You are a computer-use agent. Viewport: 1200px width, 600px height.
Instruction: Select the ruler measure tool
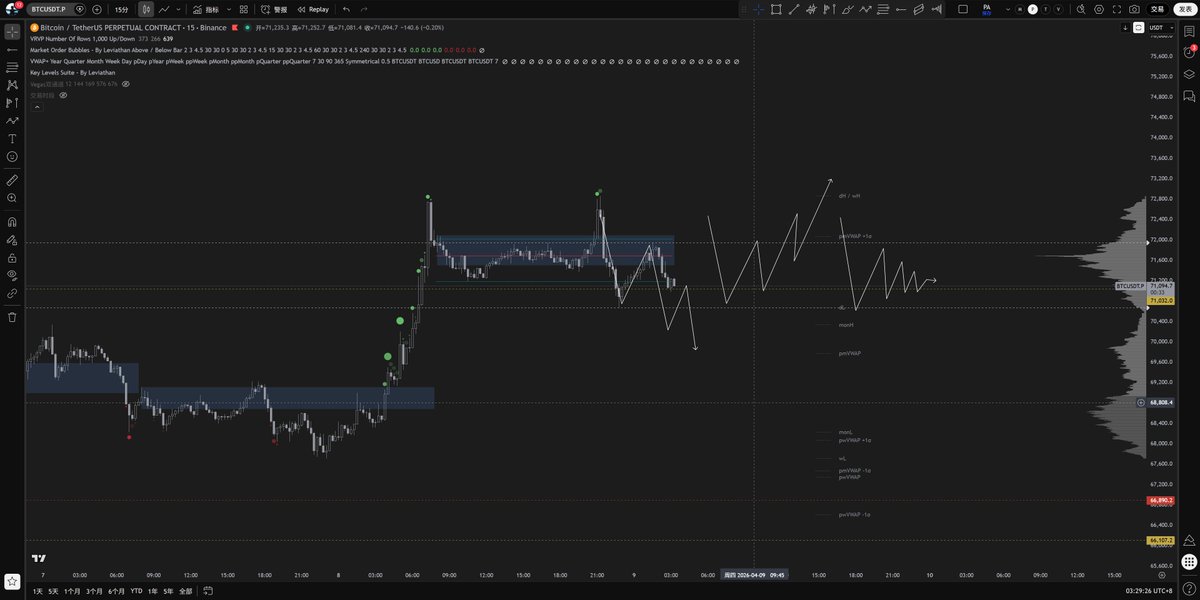pyautogui.click(x=12, y=180)
